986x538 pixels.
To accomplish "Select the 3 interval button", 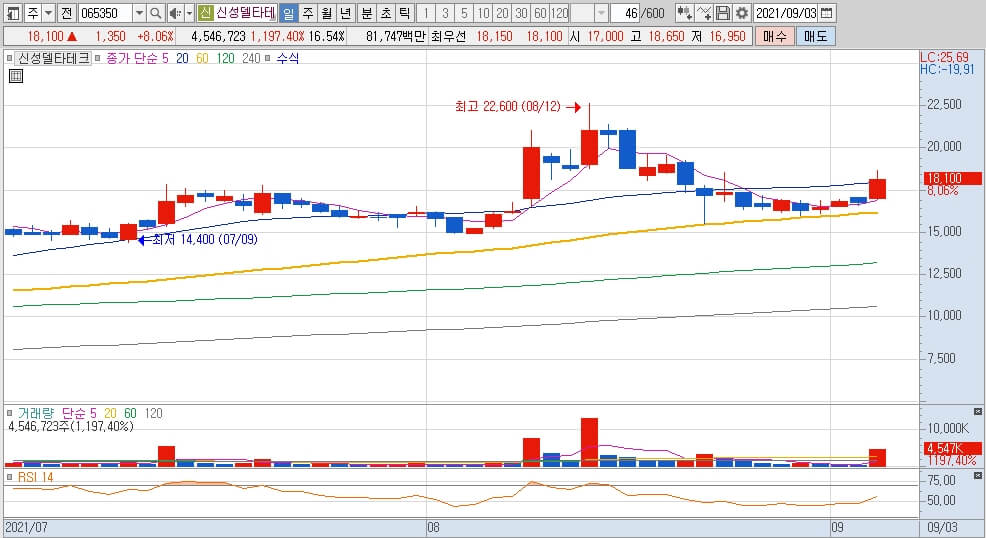I will click(x=445, y=13).
